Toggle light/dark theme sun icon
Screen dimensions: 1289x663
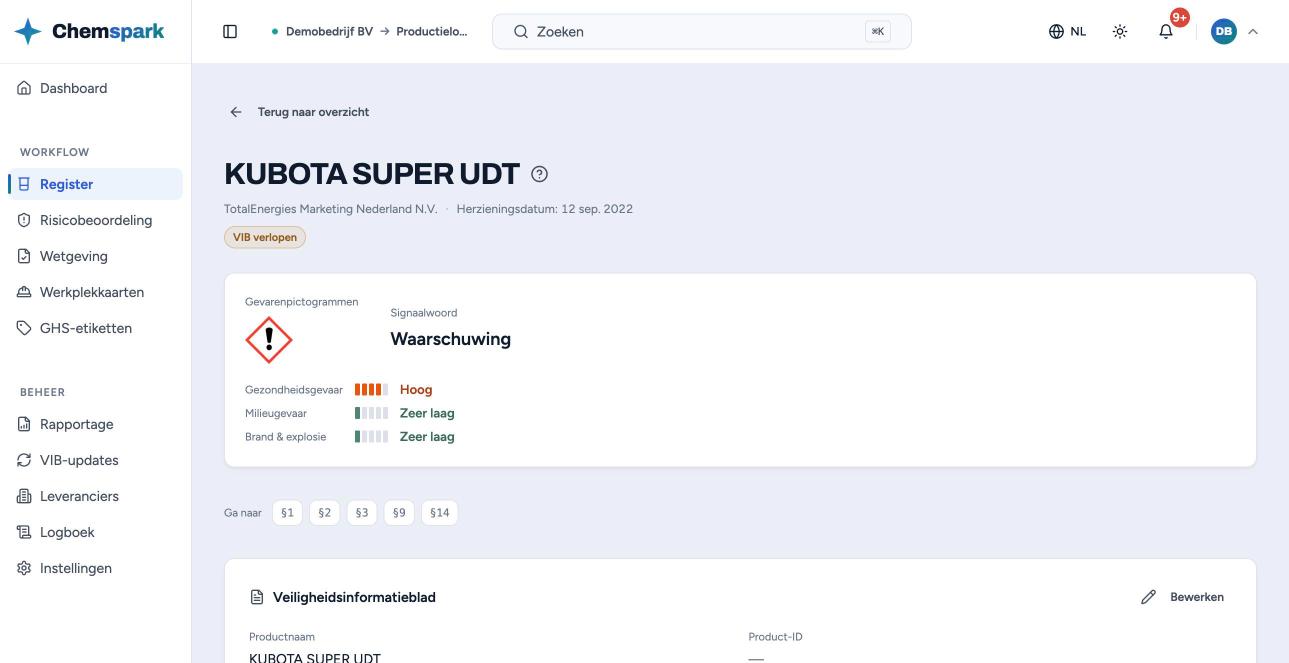[1120, 31]
